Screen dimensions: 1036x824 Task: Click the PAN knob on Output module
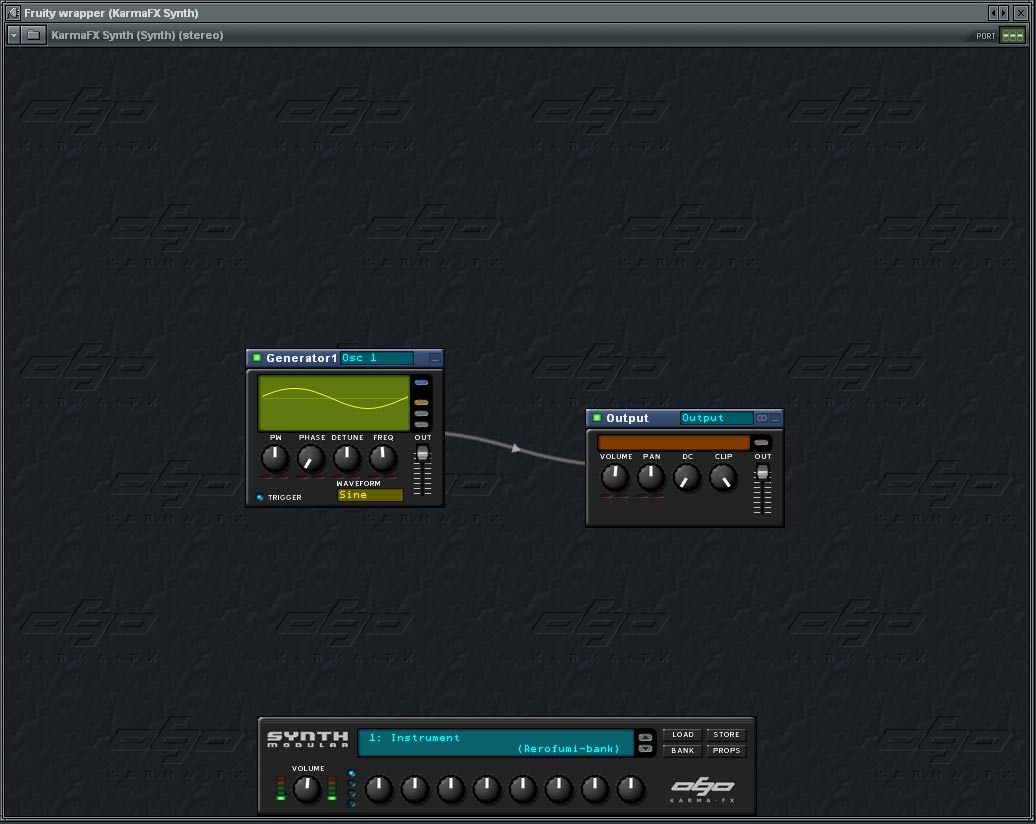651,477
